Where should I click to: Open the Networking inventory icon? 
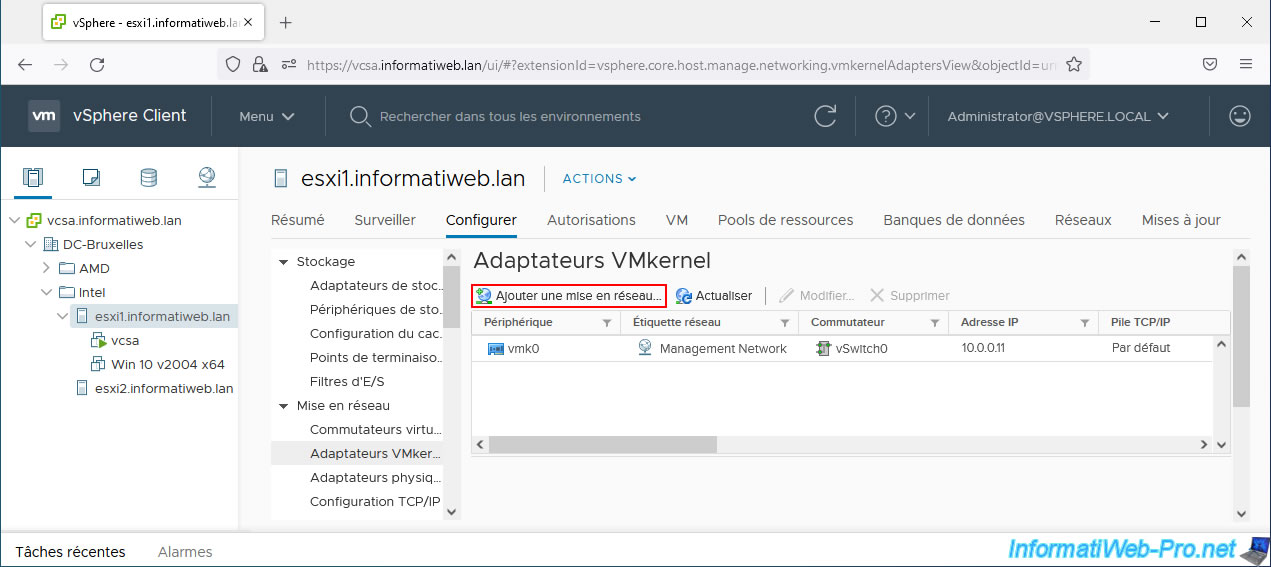206,178
